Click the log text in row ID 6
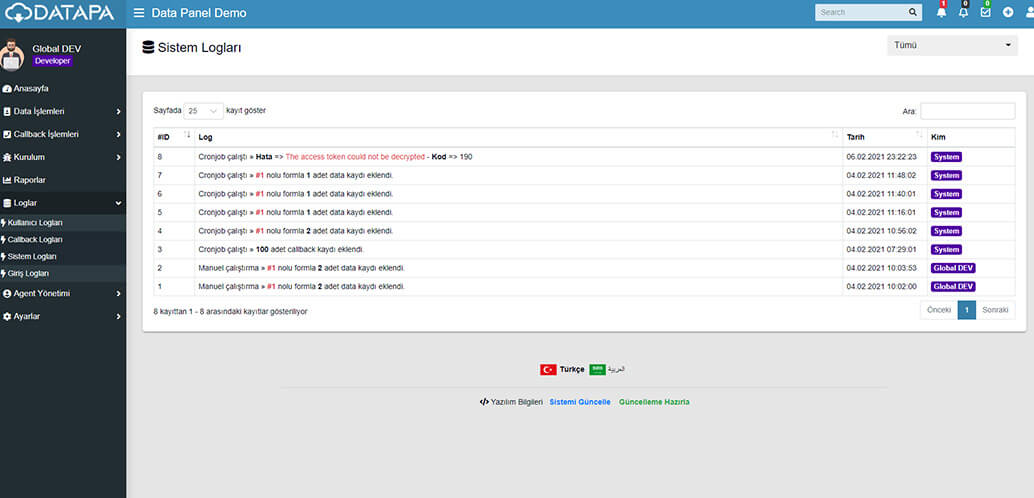Image resolution: width=1034 pixels, height=498 pixels. point(295,194)
